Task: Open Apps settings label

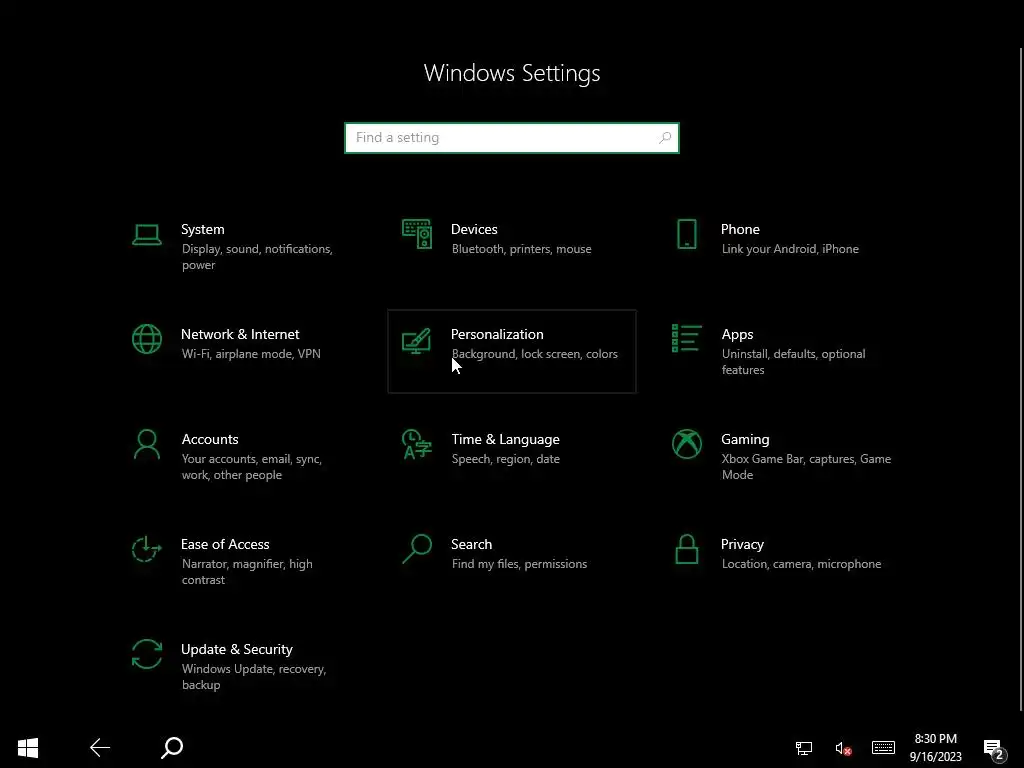Action: (737, 335)
